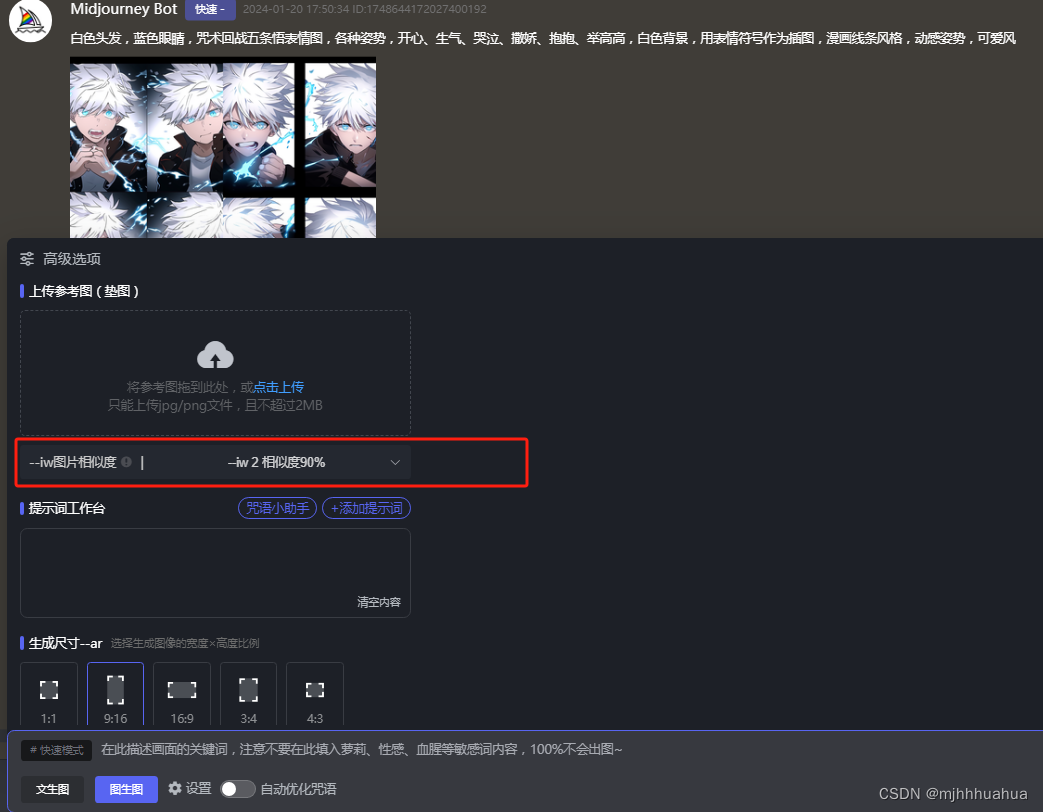The width and height of the screenshot is (1043, 812).
Task: Click the 点击上传 upload link
Action: [279, 387]
